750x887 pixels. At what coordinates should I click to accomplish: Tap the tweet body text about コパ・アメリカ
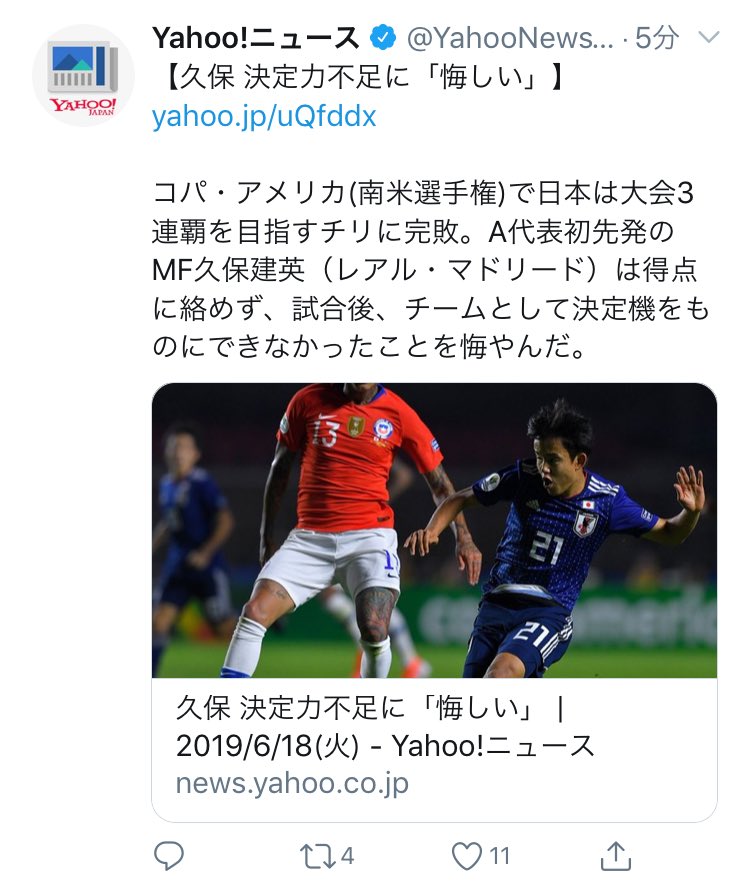click(430, 270)
